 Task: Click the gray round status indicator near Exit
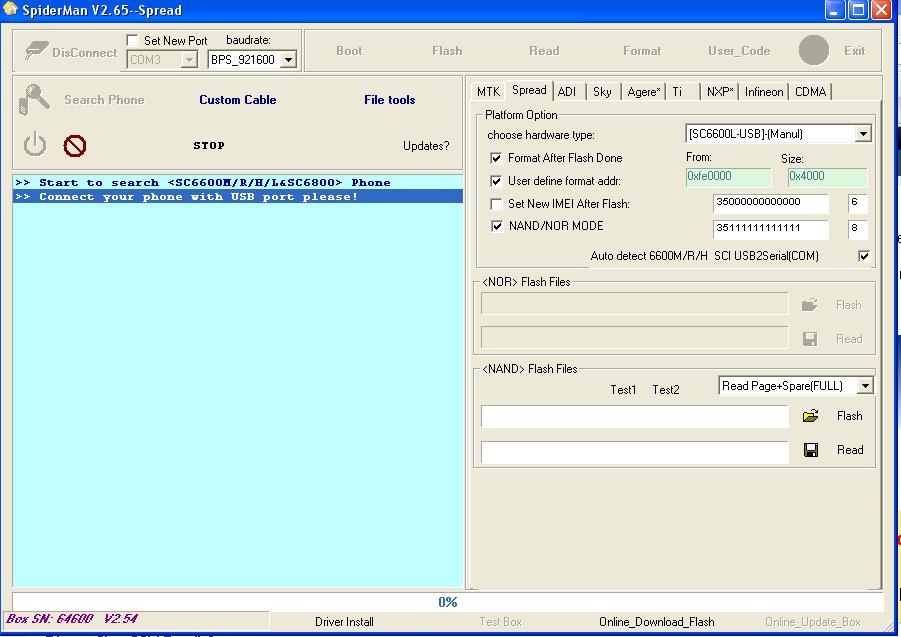click(x=813, y=51)
